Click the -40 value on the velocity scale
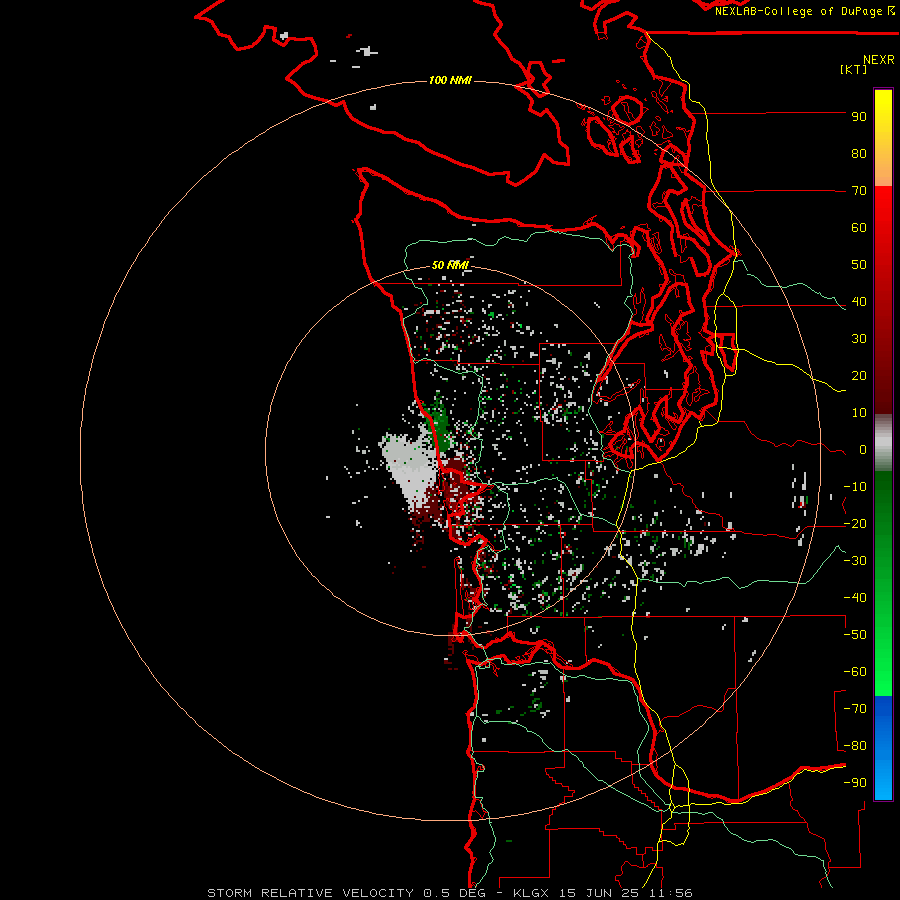Image resolution: width=900 pixels, height=900 pixels. pos(855,598)
